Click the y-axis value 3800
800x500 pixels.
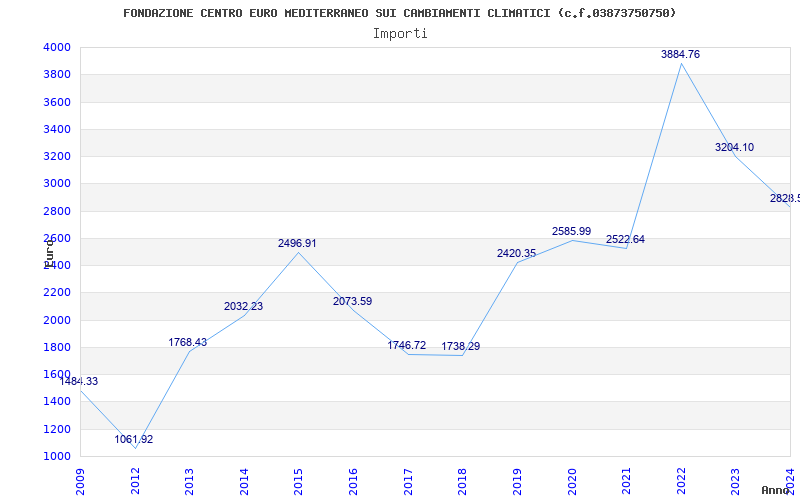tap(57, 74)
